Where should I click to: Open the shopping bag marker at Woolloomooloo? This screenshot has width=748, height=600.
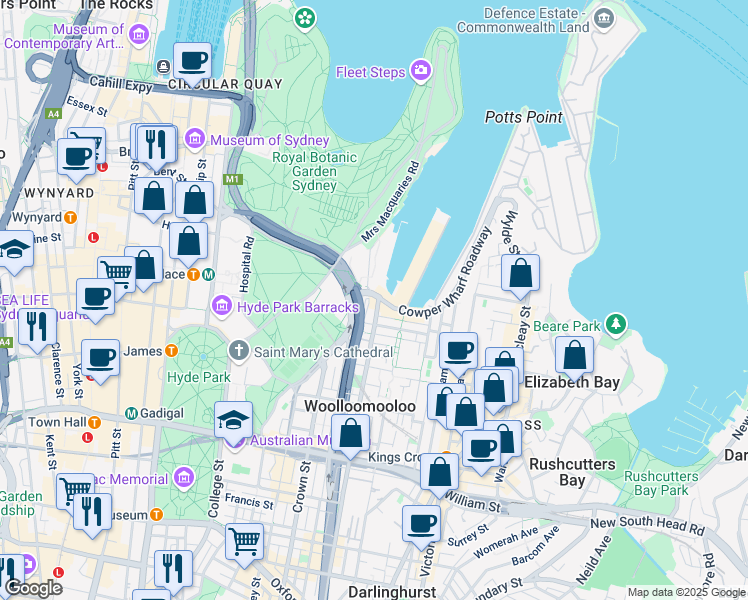coord(351,436)
